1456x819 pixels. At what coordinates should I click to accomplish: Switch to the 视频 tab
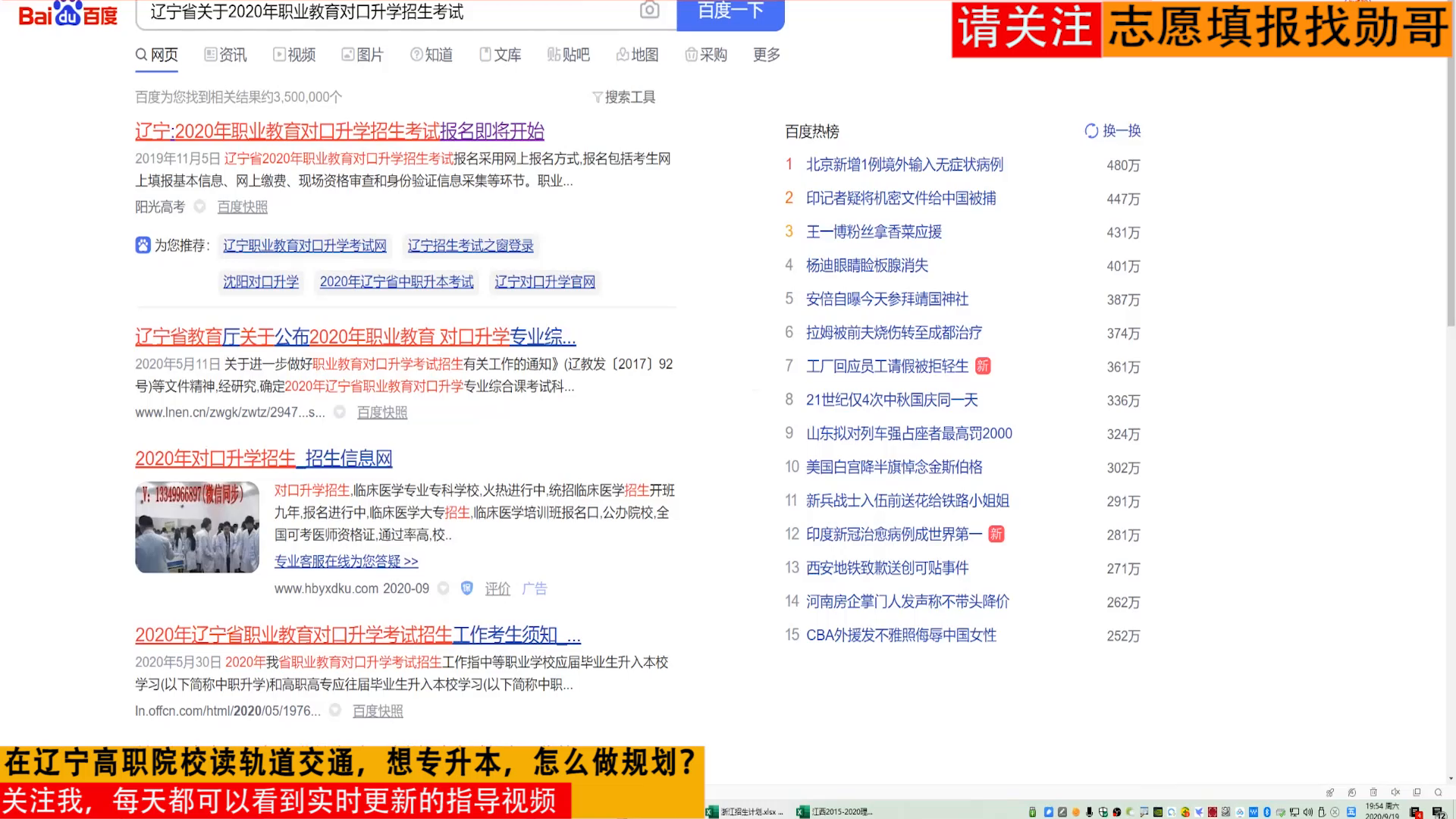tap(294, 55)
